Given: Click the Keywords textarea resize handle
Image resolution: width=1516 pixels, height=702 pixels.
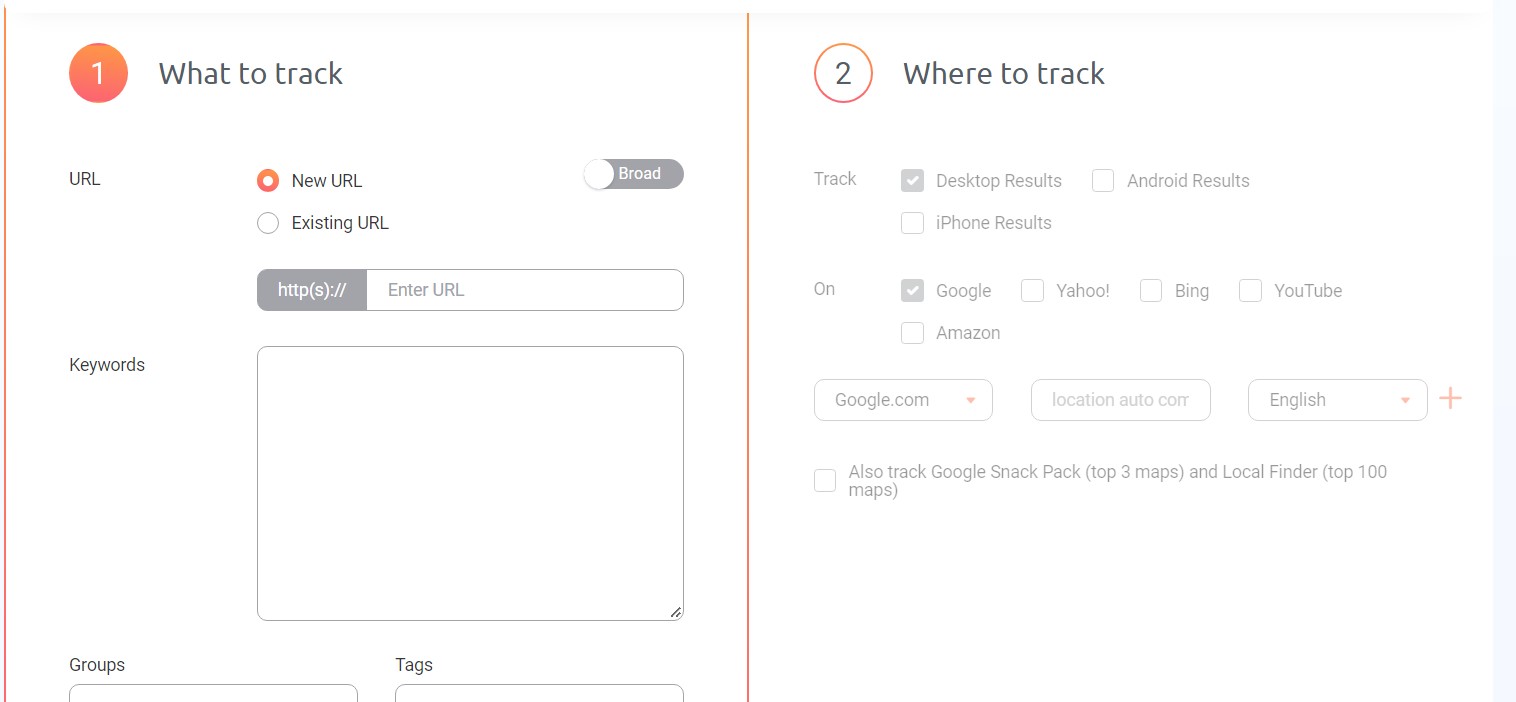Looking at the screenshot, I should [x=675, y=611].
